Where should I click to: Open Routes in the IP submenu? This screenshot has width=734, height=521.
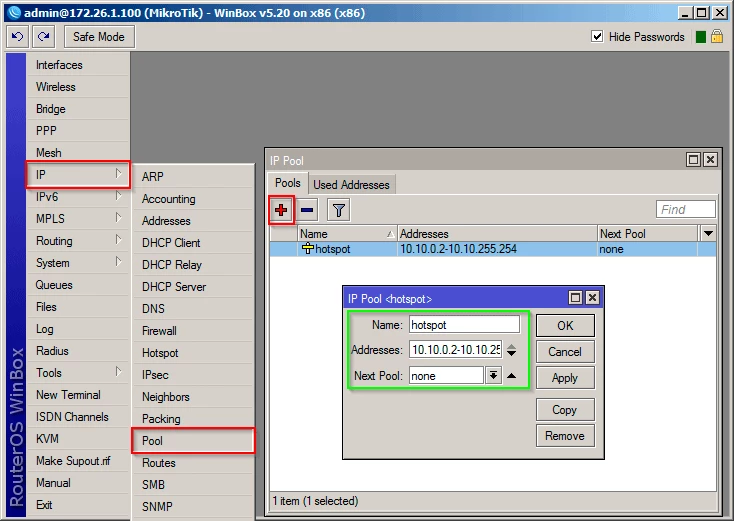193,462
